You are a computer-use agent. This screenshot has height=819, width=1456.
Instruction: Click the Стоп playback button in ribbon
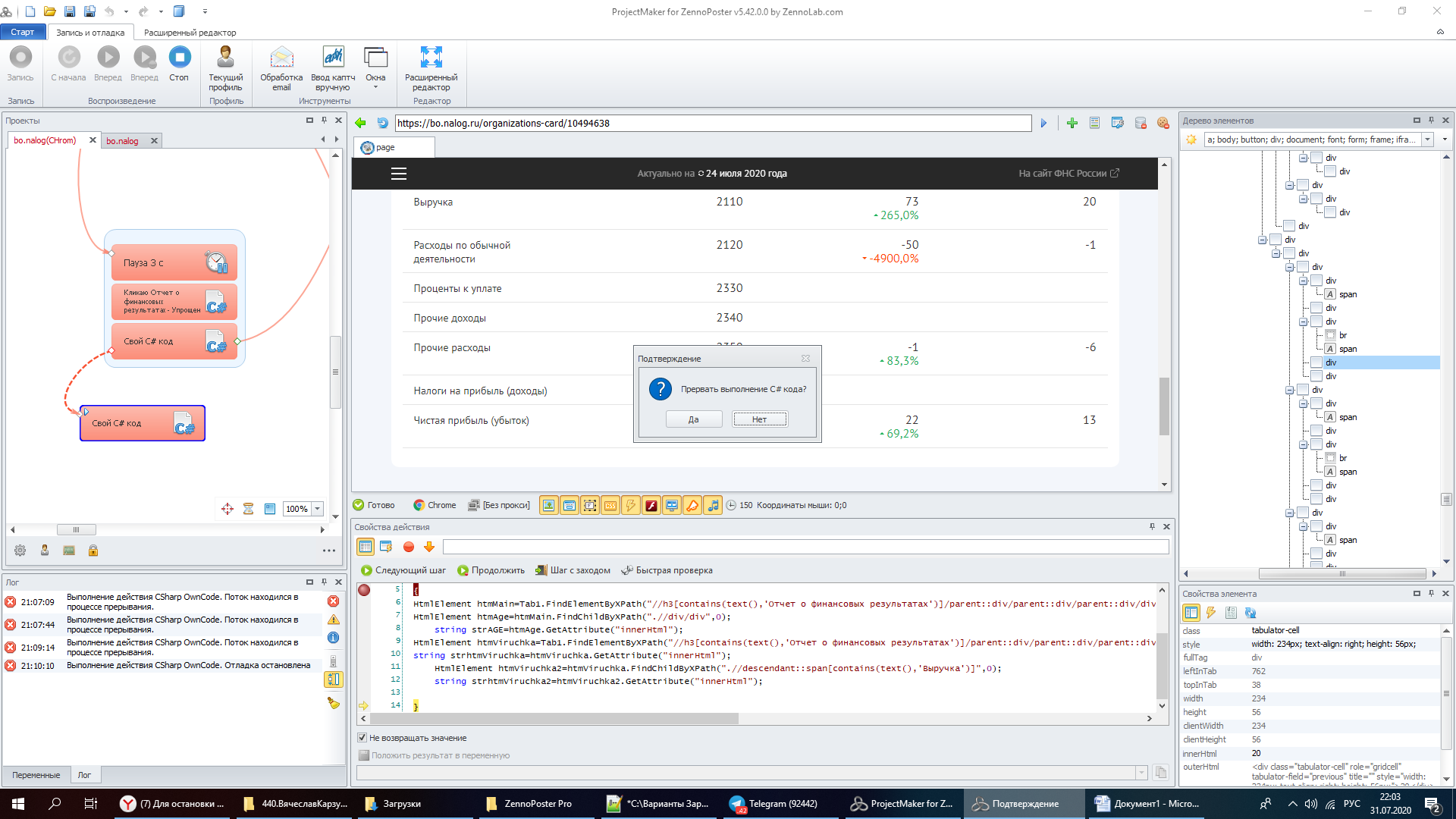(x=179, y=64)
